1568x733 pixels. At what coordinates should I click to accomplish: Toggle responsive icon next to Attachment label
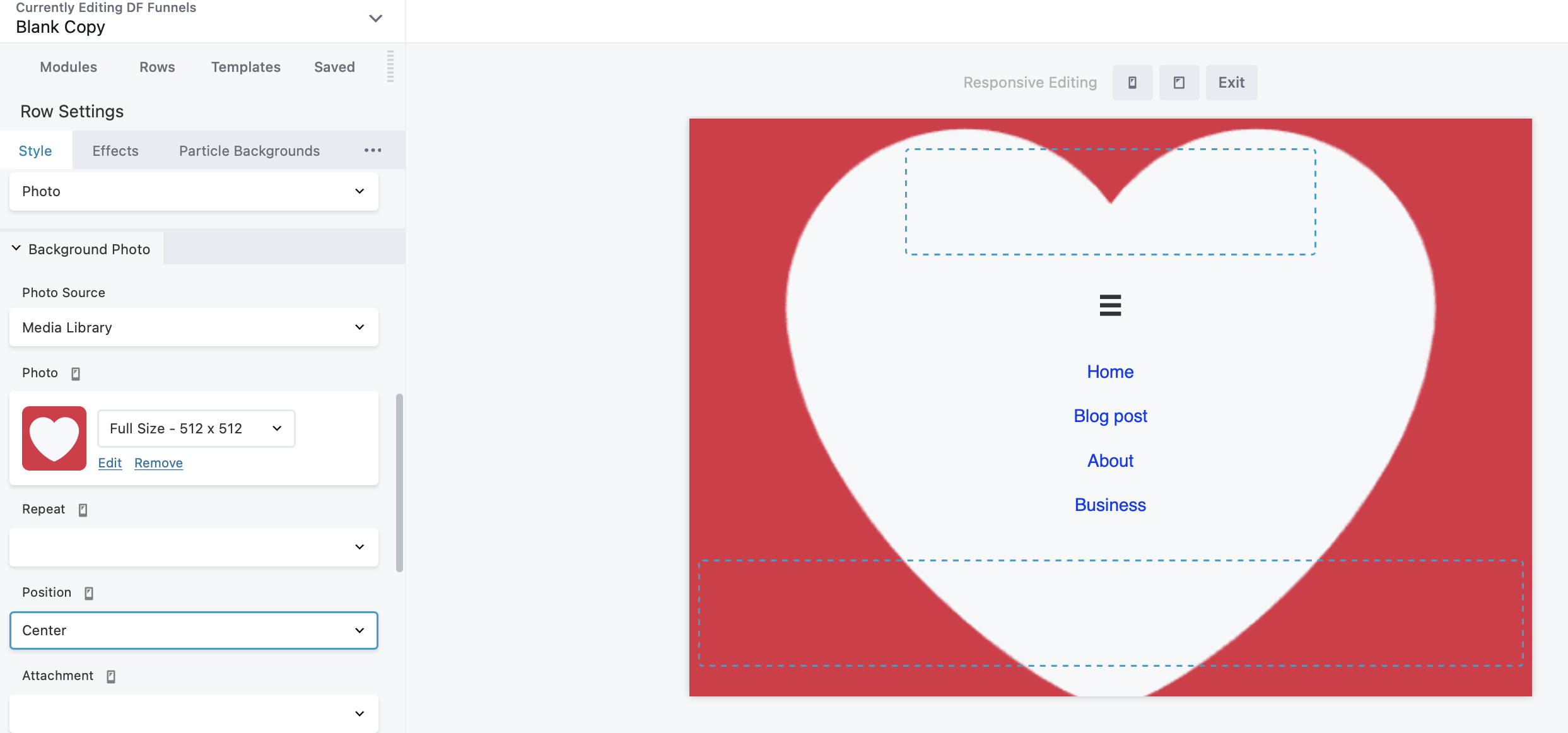pos(111,676)
